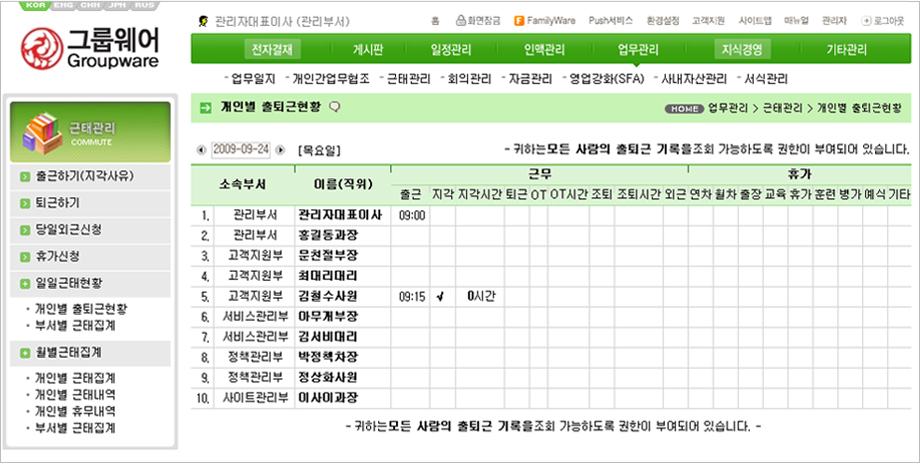The image size is (921, 463).
Task: Expand 출근하기(지각사유) in the sidebar
Action: 76,177
